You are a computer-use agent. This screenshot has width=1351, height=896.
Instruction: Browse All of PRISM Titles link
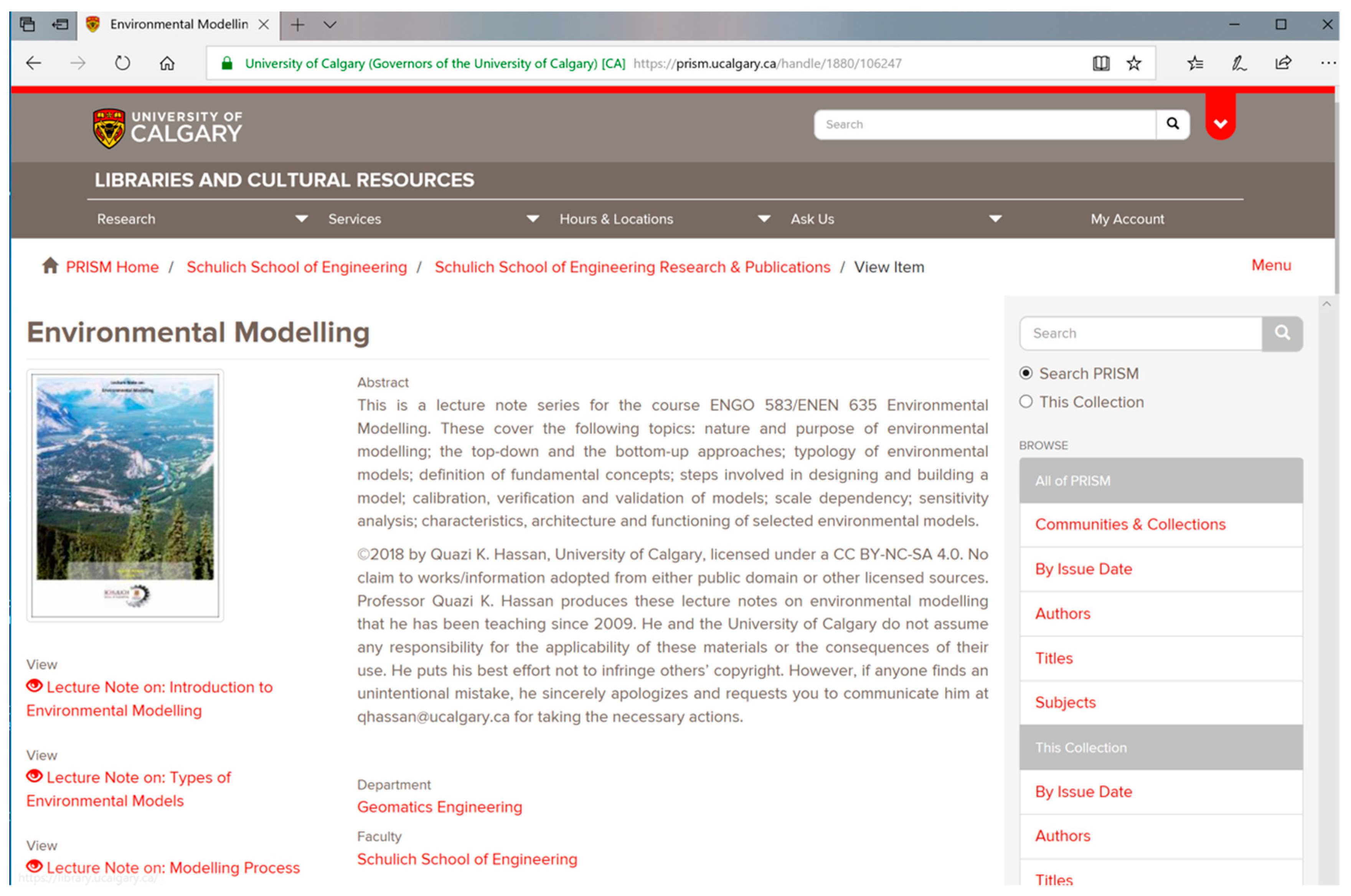click(x=1054, y=658)
